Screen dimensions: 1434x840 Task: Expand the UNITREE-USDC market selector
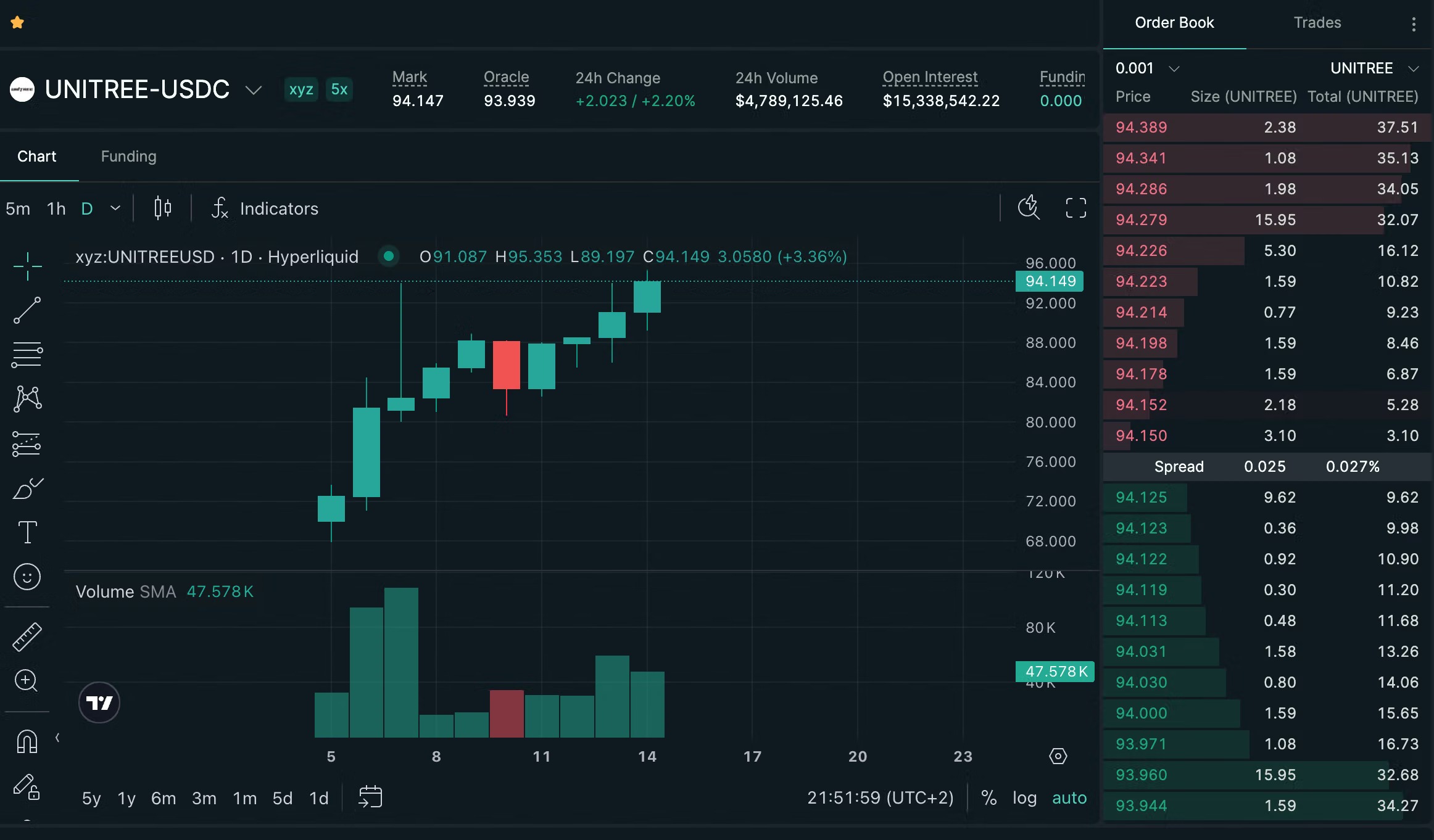(x=254, y=90)
